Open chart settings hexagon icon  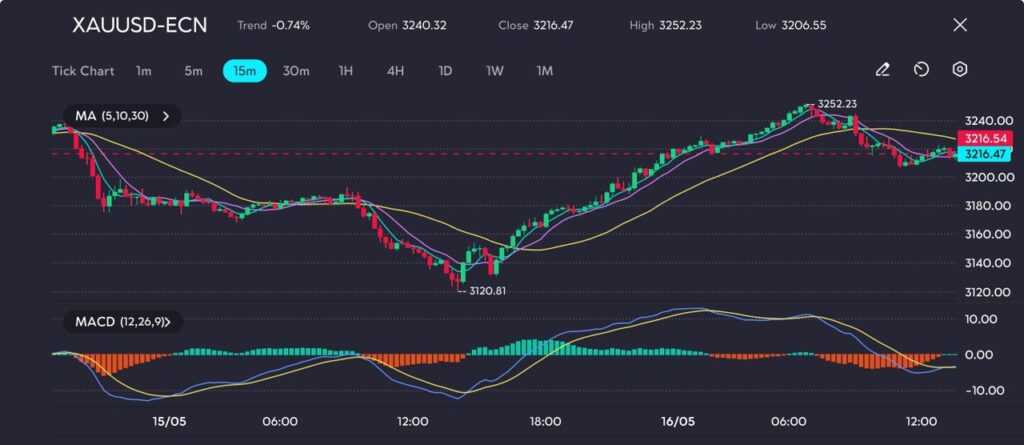click(x=959, y=70)
